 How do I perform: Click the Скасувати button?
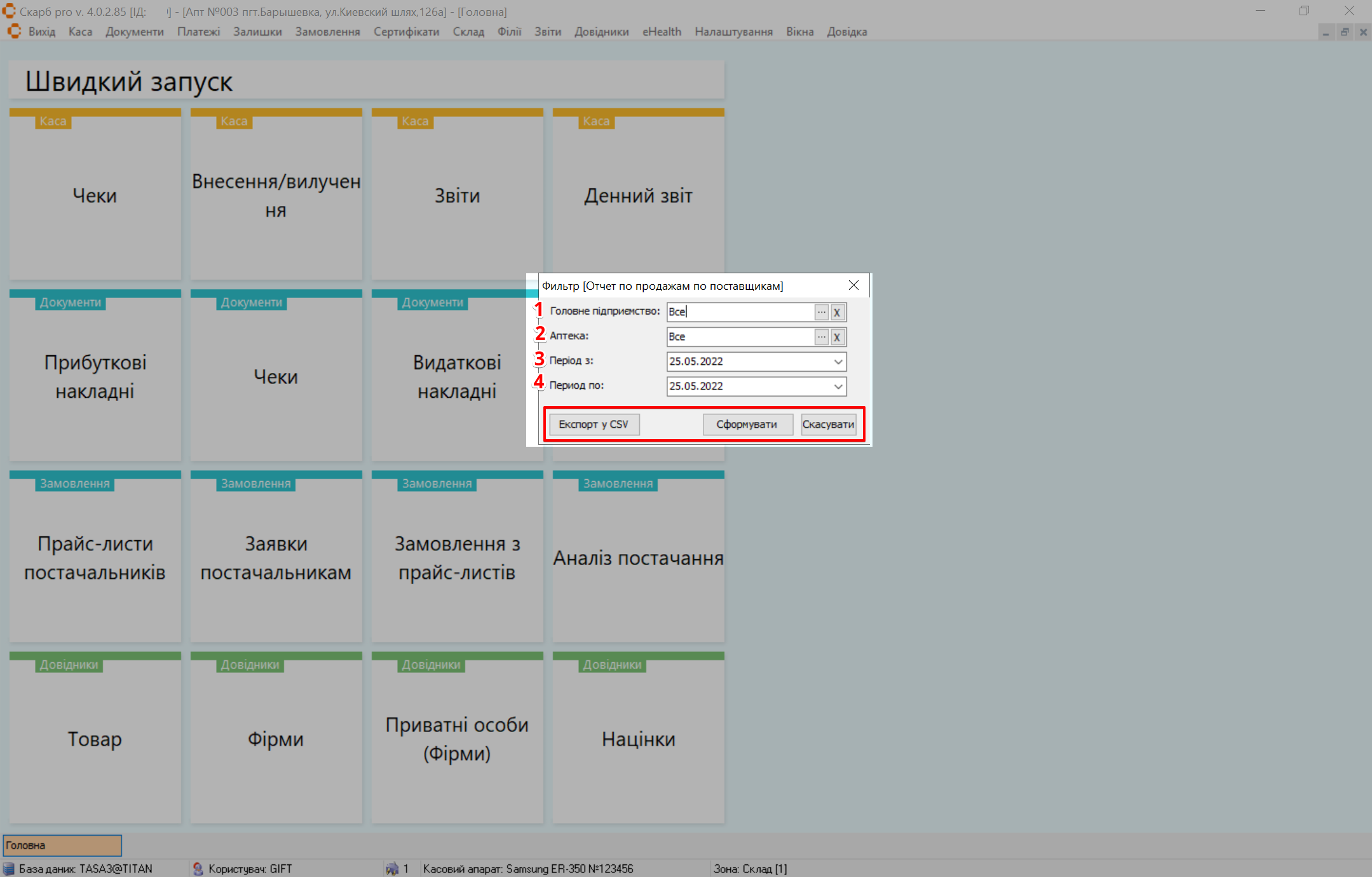[828, 425]
